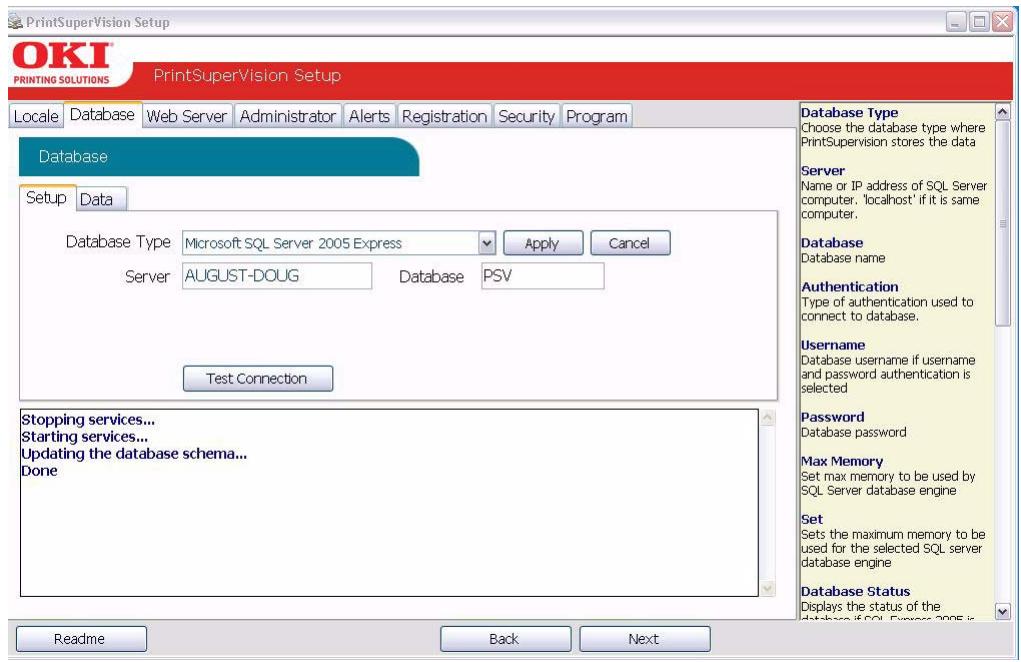
Task: Select the Setup sub-tab
Action: (x=46, y=198)
